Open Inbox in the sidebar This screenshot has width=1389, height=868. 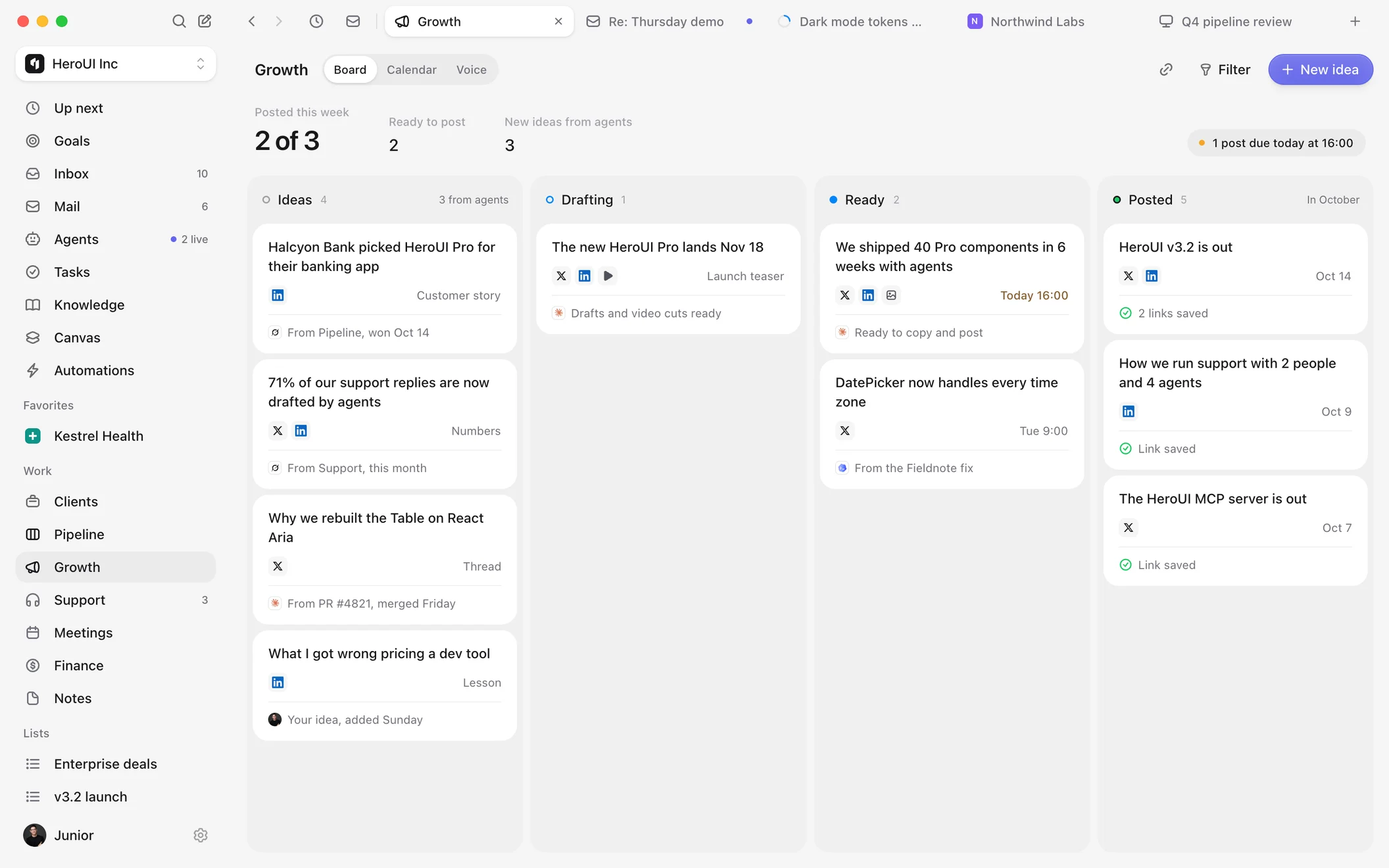coord(116,174)
